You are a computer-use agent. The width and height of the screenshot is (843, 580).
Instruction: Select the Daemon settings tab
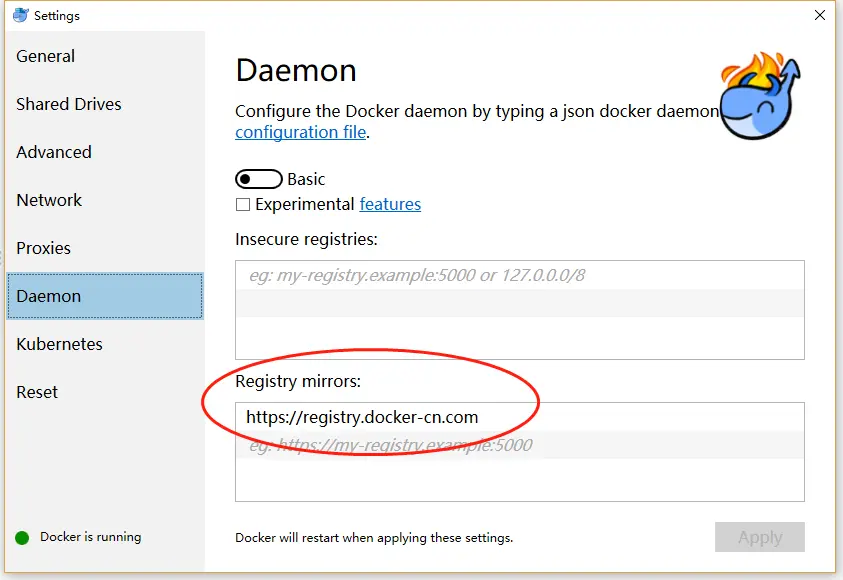tap(105, 296)
